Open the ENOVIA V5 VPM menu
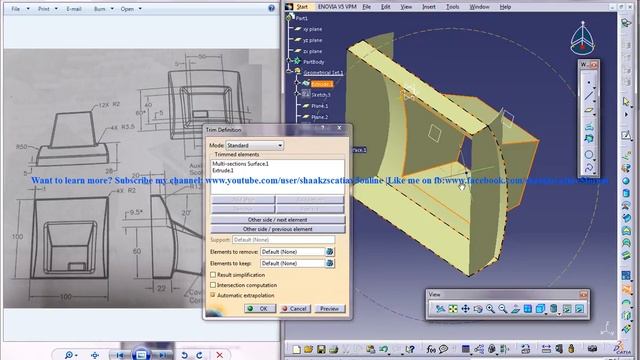640x360 pixels. coord(337,7)
